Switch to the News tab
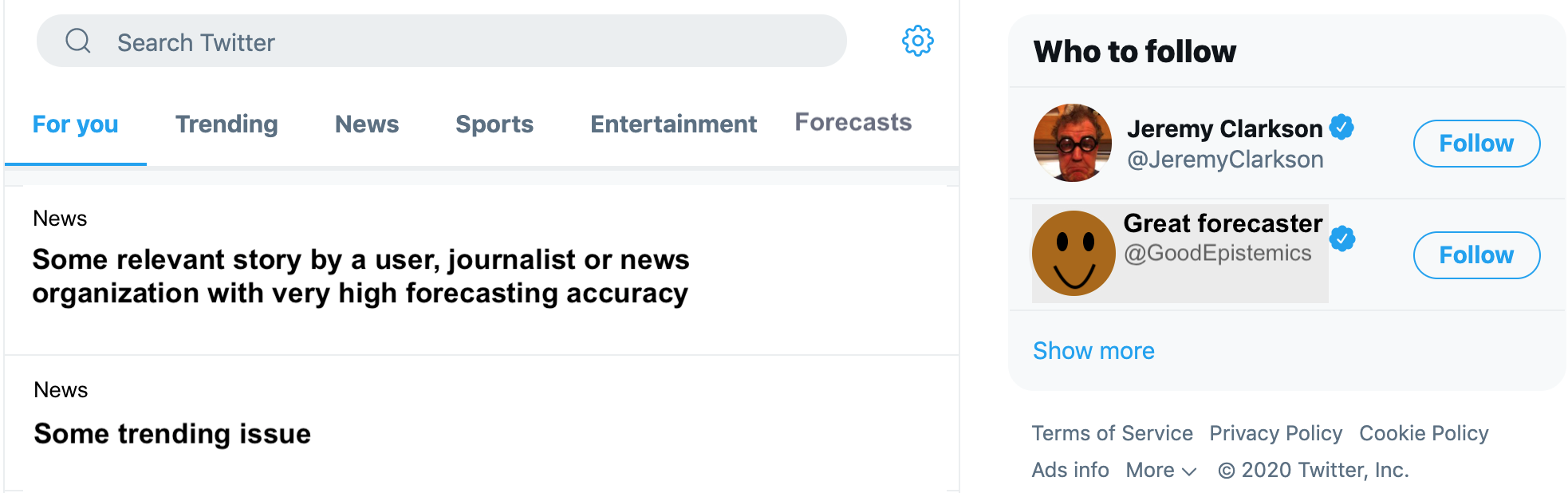The height and width of the screenshot is (493, 1568). pyautogui.click(x=367, y=124)
